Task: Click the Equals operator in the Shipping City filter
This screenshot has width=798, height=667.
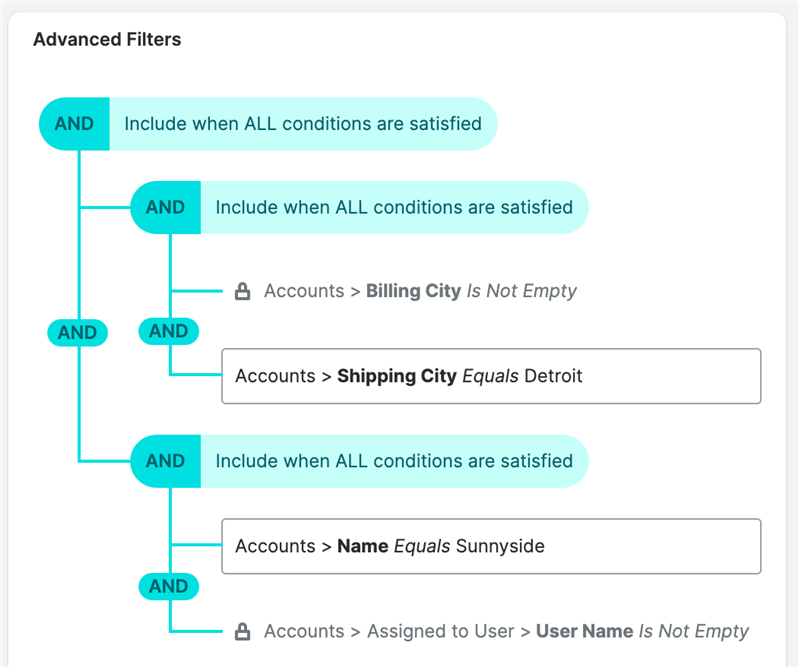Action: [x=490, y=376]
